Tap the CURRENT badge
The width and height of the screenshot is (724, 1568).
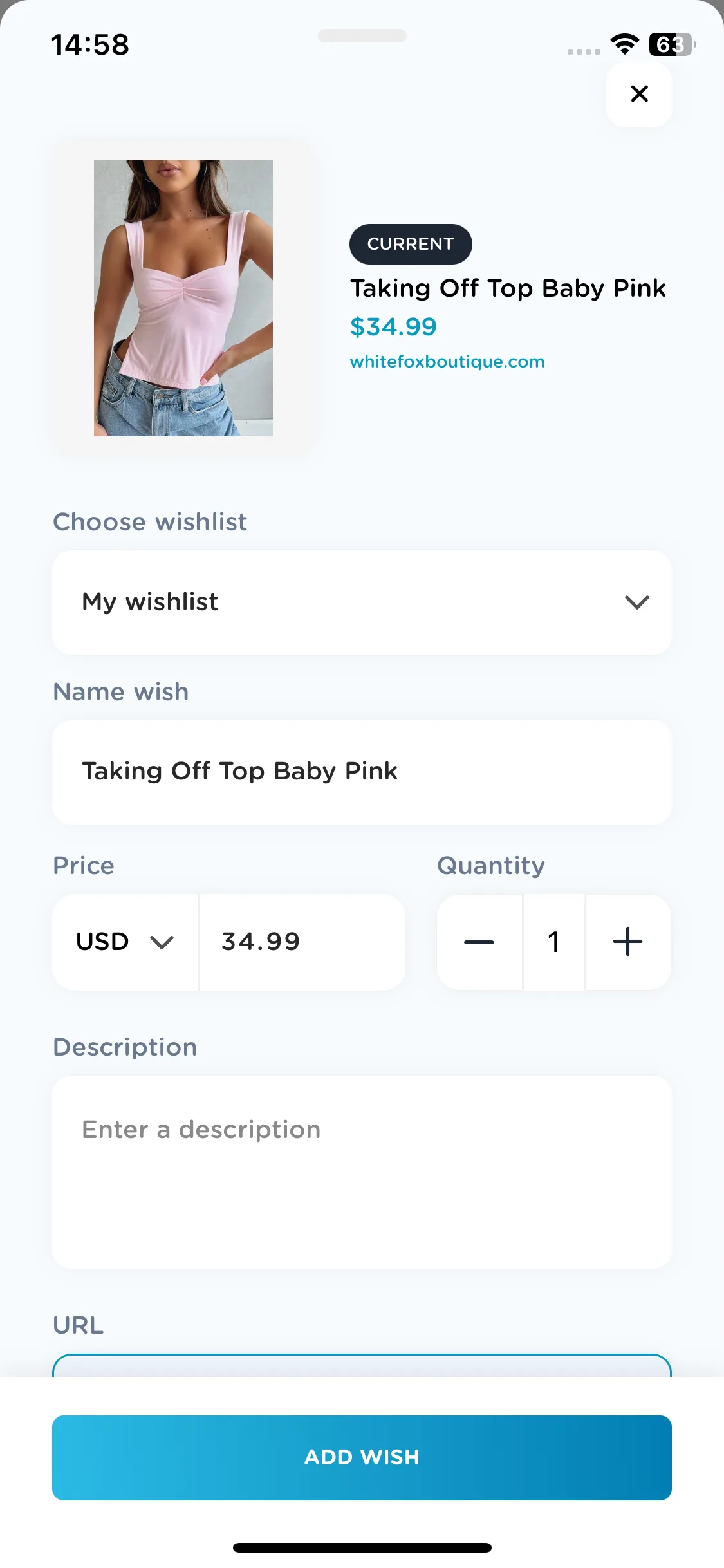coord(411,244)
